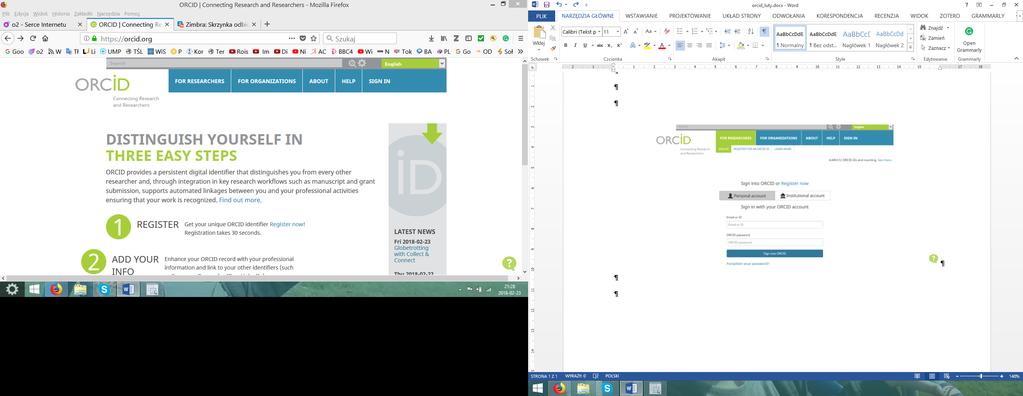This screenshot has height=396, width=1023.
Task: Click the green question mark help icon on the ORCID page in Firefox
Action: click(x=509, y=264)
